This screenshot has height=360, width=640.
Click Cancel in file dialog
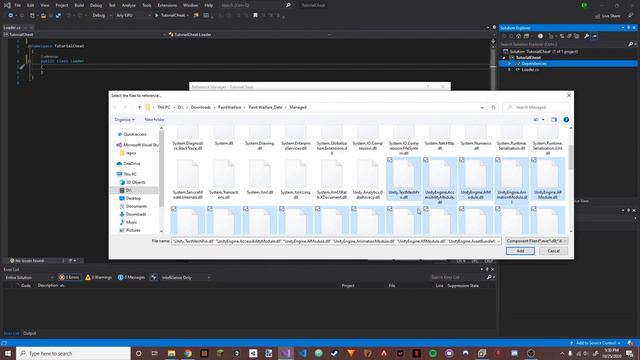coord(553,251)
